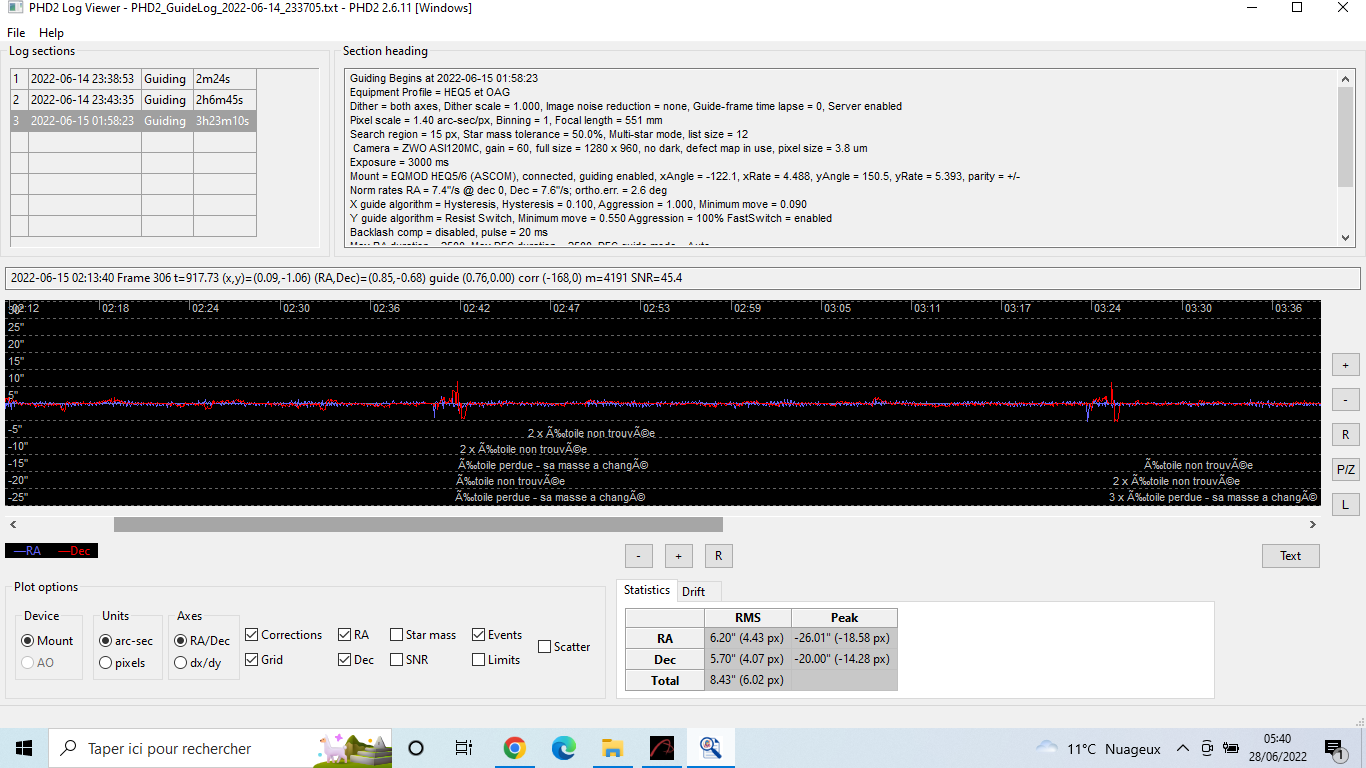
Task: Click the P/Z button
Action: point(1345,470)
